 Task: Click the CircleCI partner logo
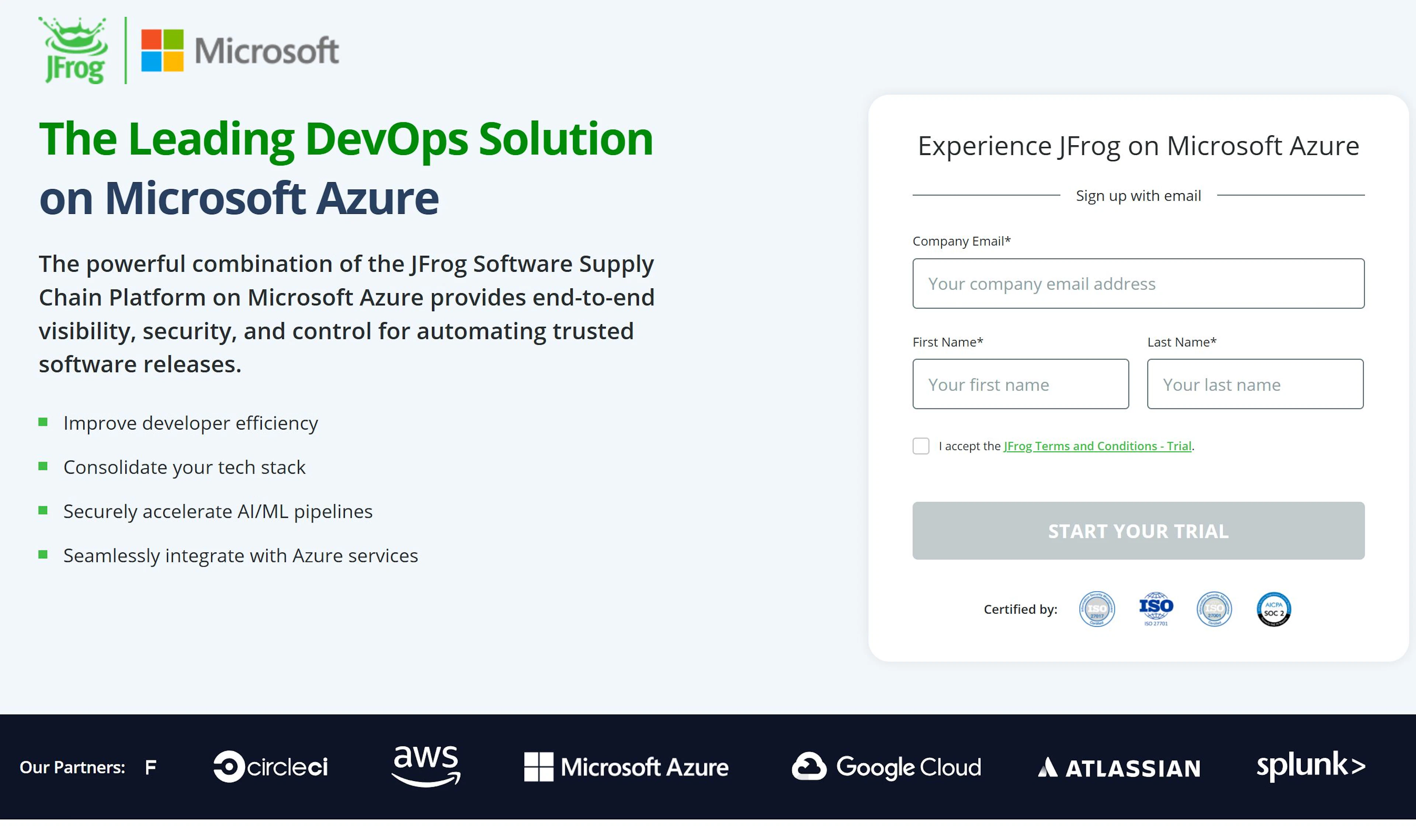coord(271,766)
